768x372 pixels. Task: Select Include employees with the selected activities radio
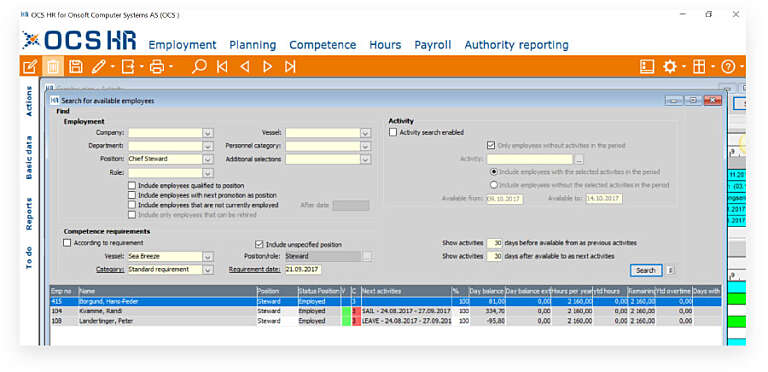click(494, 172)
